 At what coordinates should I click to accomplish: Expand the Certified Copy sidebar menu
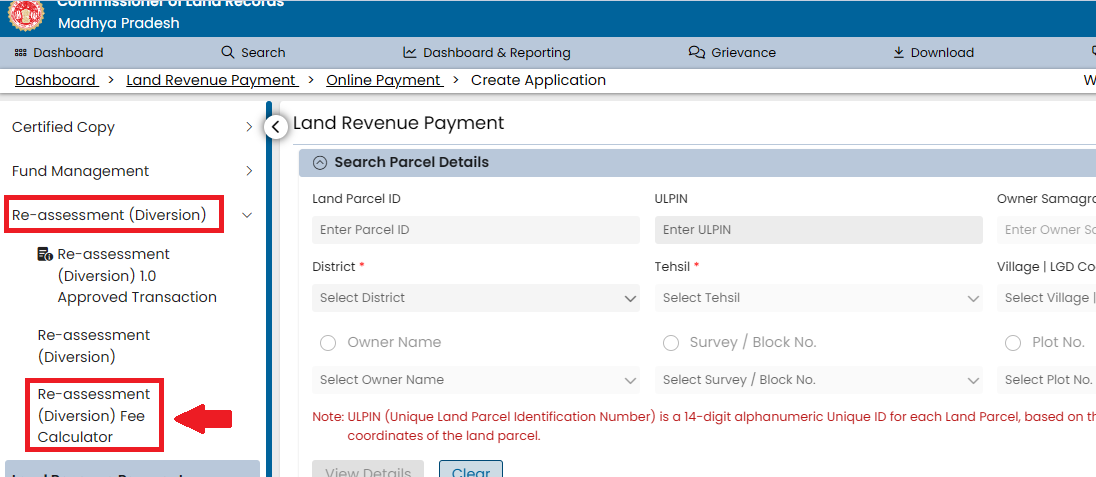coord(249,127)
